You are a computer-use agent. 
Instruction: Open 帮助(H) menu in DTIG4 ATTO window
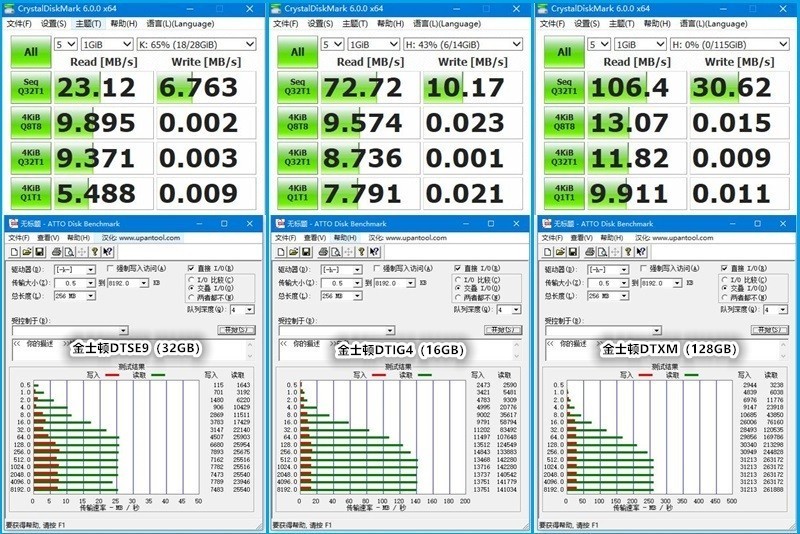(345, 238)
